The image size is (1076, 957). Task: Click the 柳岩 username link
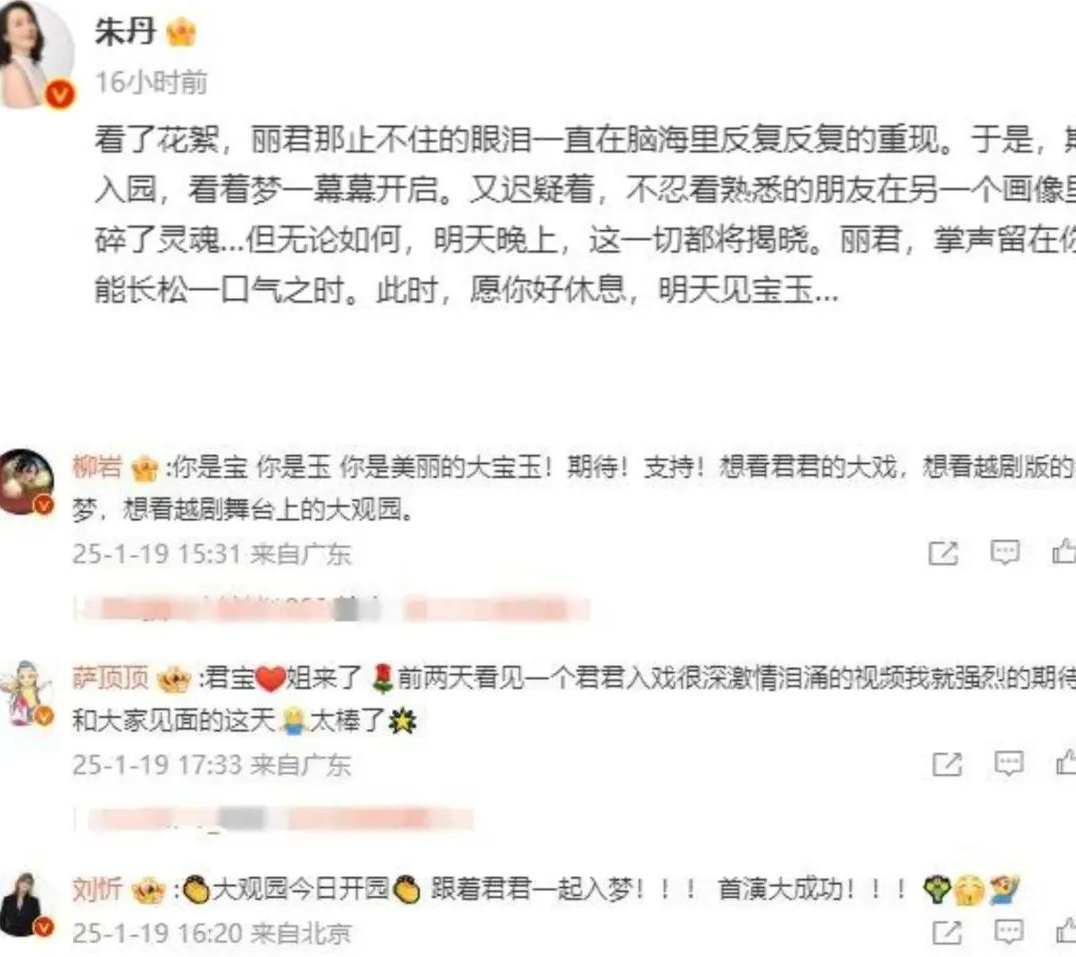[x=97, y=467]
